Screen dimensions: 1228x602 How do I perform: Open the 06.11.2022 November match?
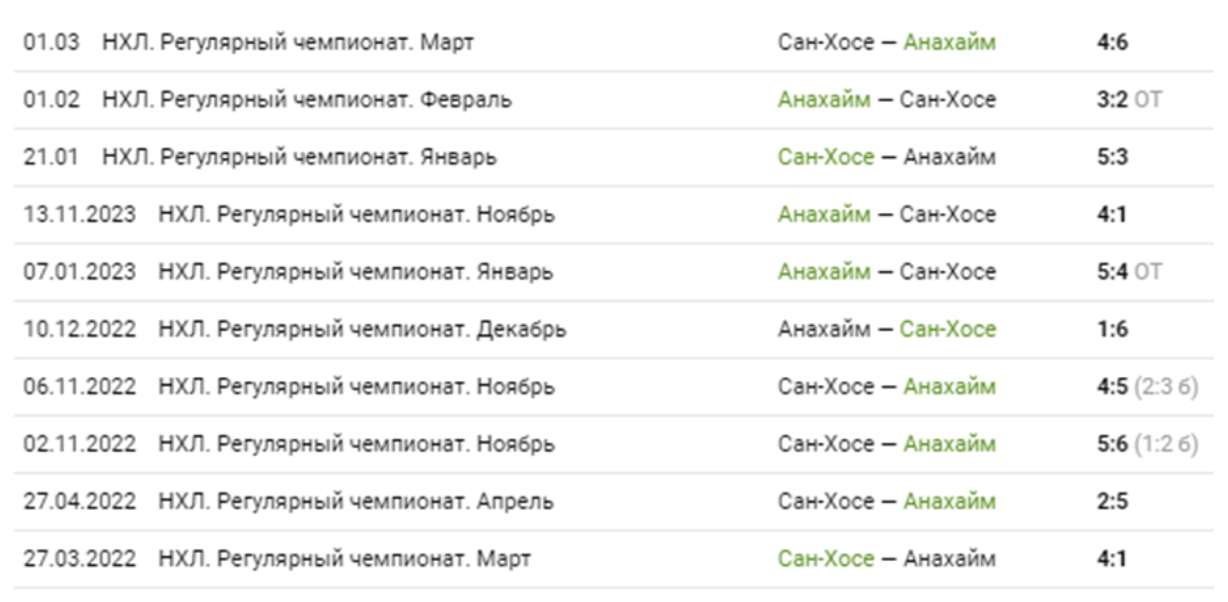[x=356, y=386]
